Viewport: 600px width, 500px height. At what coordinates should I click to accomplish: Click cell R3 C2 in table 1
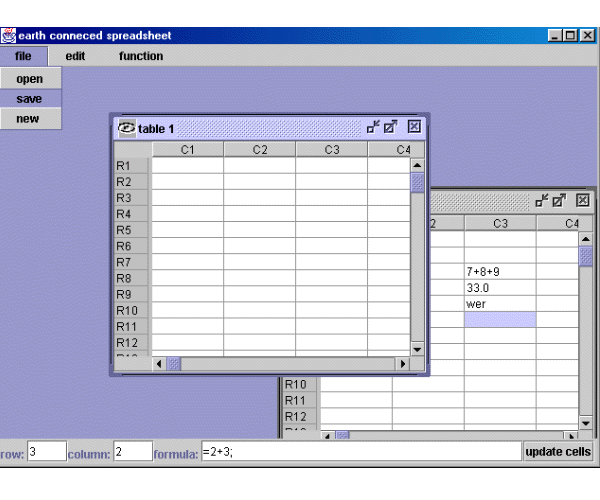[x=260, y=198]
